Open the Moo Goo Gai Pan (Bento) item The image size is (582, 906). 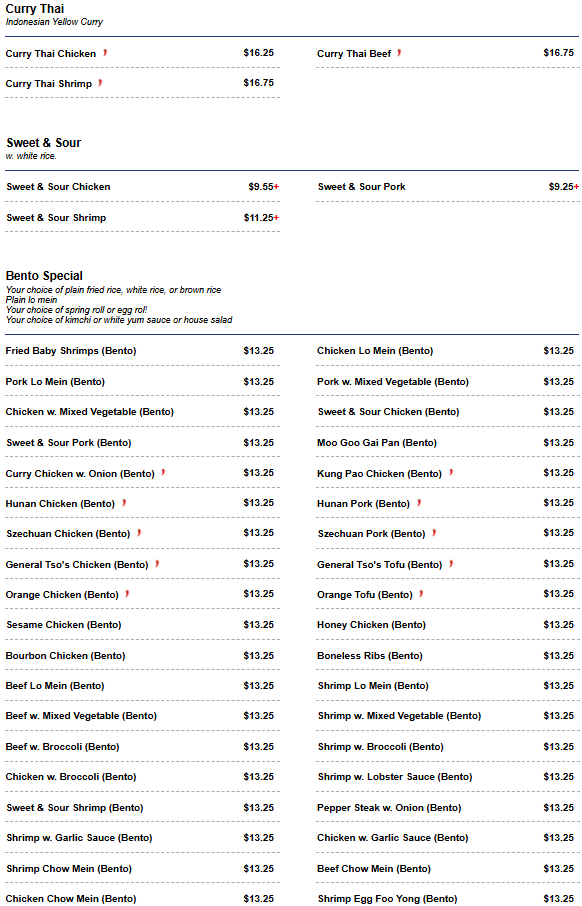point(447,443)
